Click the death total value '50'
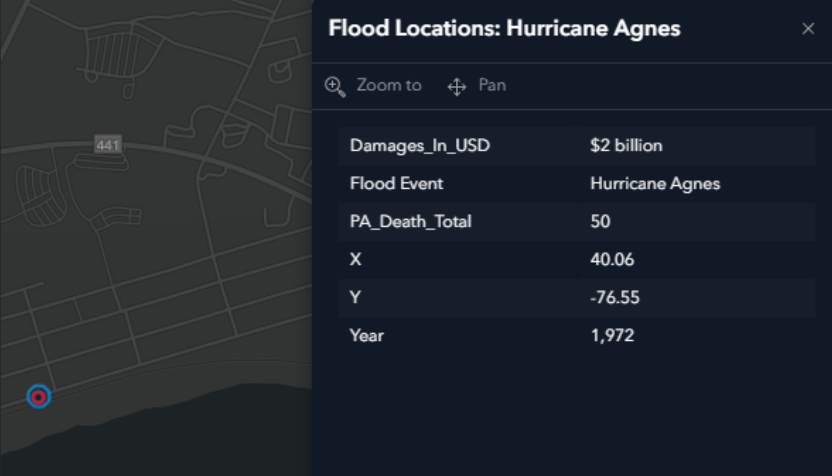 coord(600,222)
